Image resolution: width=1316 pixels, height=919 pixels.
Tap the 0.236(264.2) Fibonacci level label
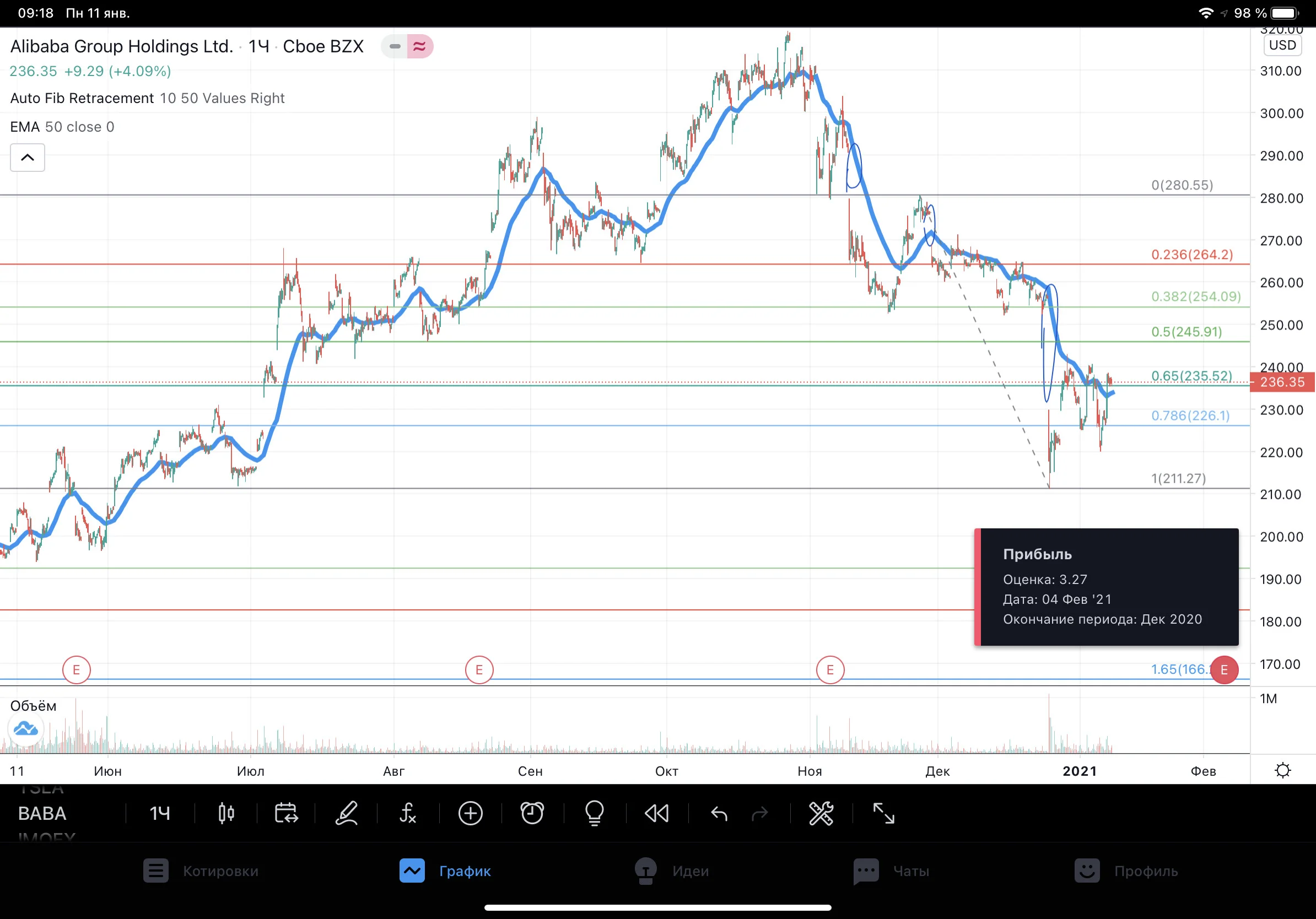1192,255
